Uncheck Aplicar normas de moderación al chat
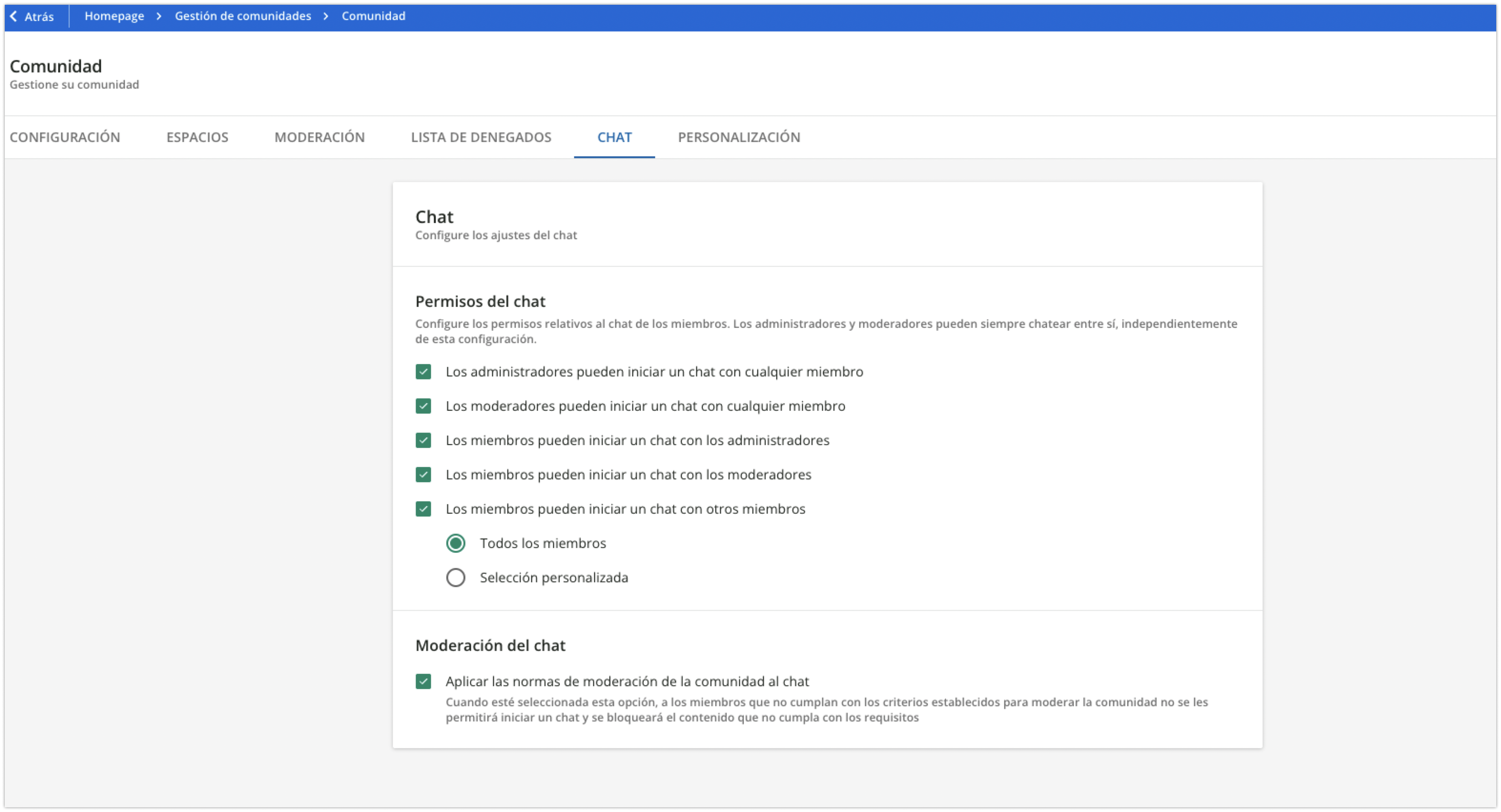Screen dimensions: 1501x812 point(423,681)
